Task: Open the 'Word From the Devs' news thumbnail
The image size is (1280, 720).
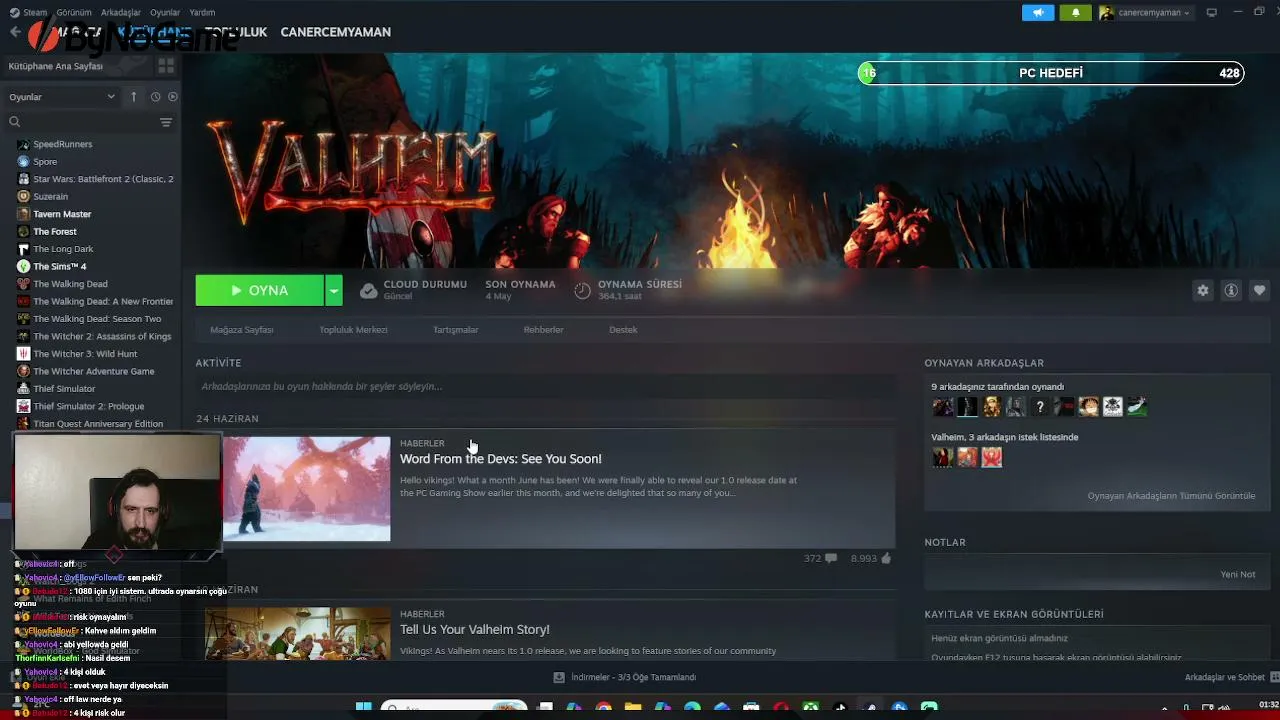Action: click(x=307, y=489)
